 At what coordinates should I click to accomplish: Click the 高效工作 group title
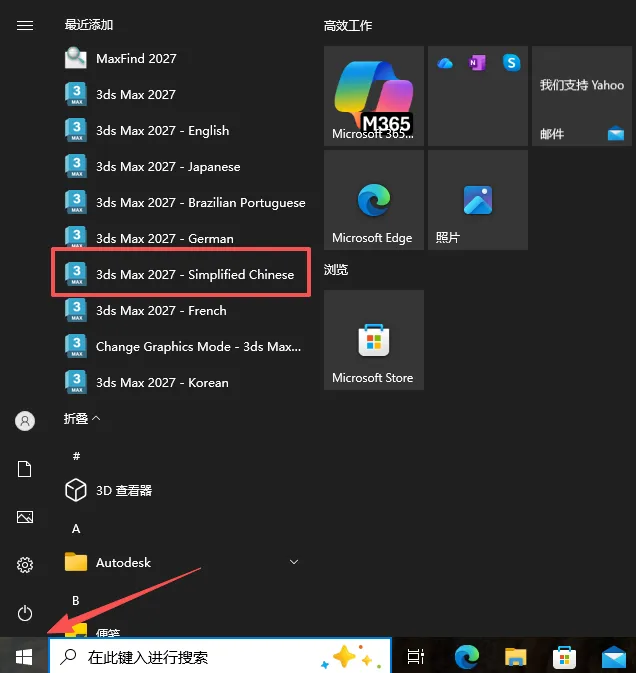pyautogui.click(x=348, y=26)
